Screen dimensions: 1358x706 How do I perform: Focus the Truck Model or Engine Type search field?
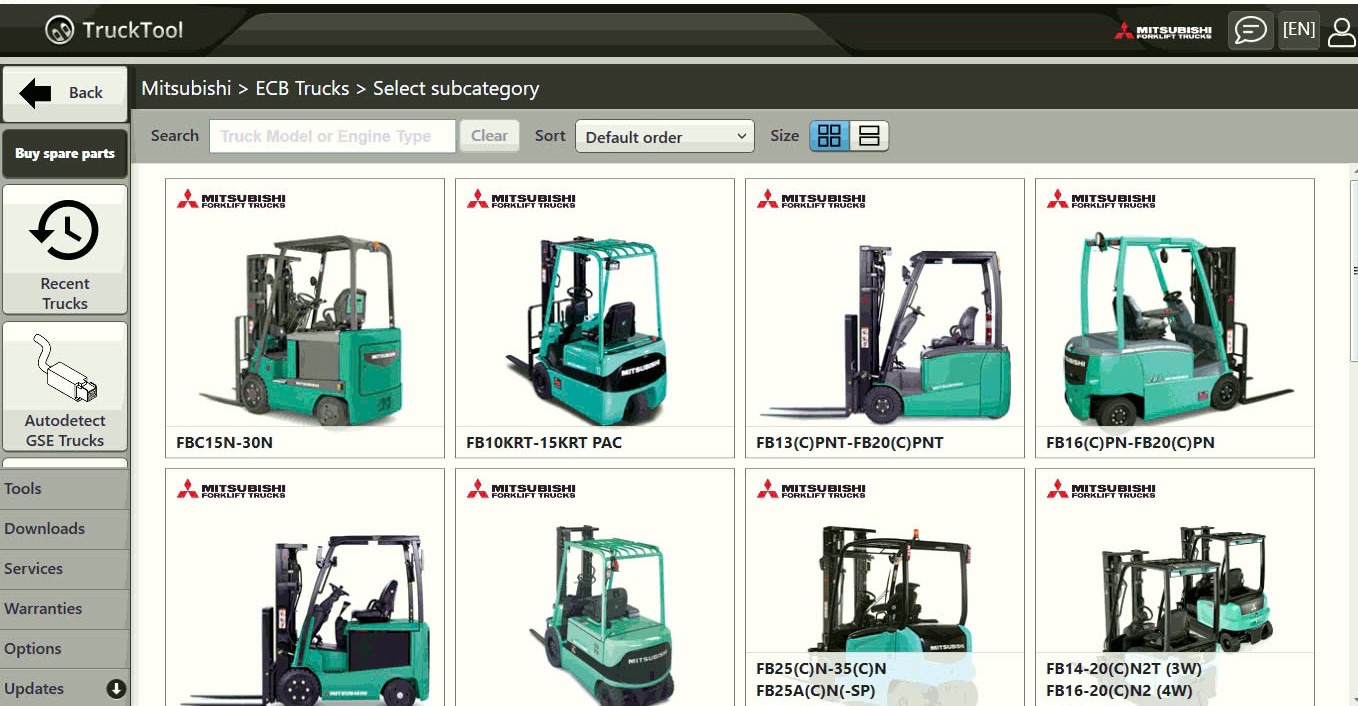pos(332,136)
